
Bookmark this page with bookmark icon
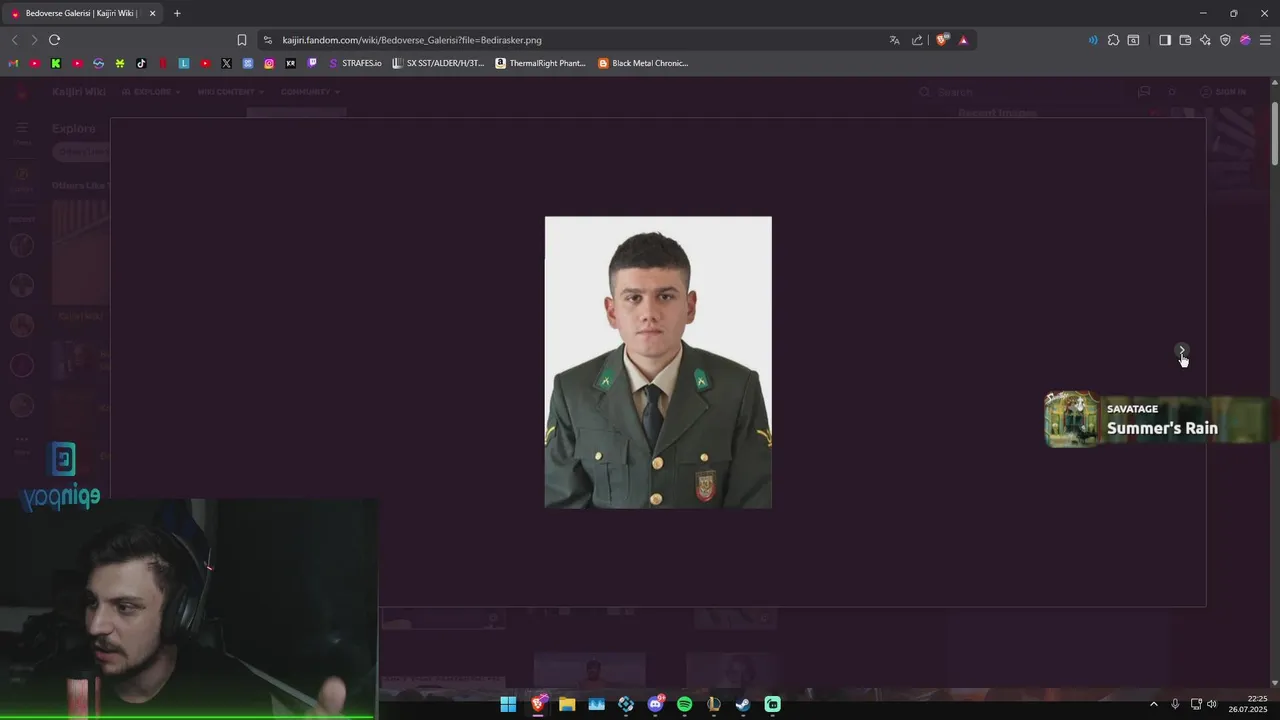pyautogui.click(x=242, y=40)
